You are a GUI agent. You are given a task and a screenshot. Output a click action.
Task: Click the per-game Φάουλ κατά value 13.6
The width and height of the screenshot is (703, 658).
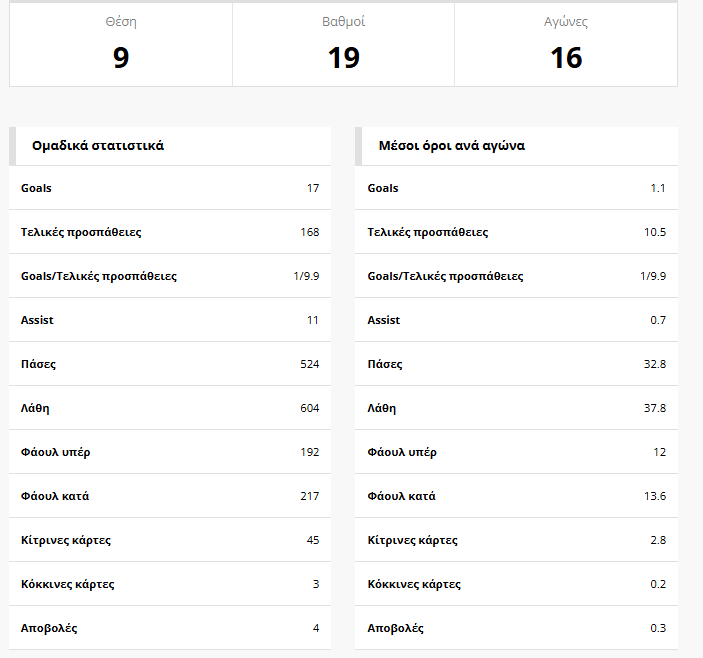[655, 496]
